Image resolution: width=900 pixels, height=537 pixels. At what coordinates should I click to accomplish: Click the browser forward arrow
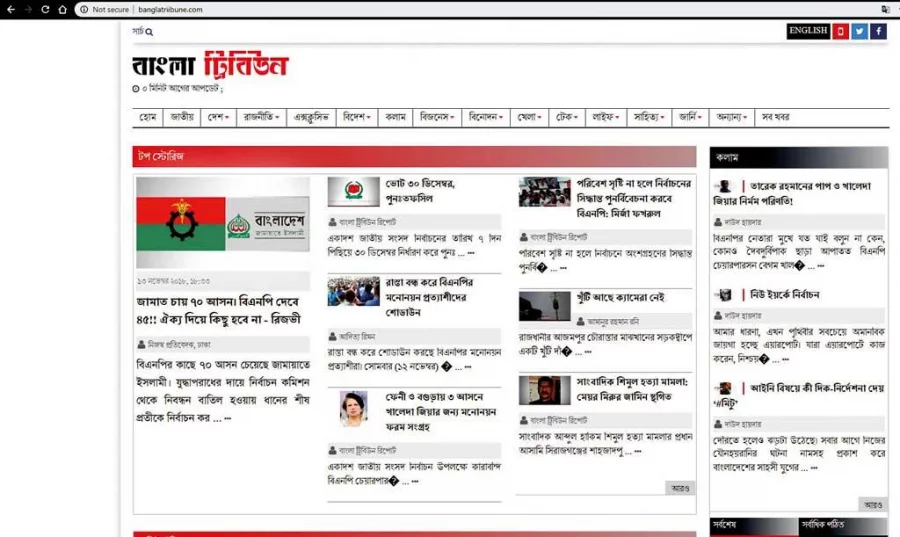28,9
